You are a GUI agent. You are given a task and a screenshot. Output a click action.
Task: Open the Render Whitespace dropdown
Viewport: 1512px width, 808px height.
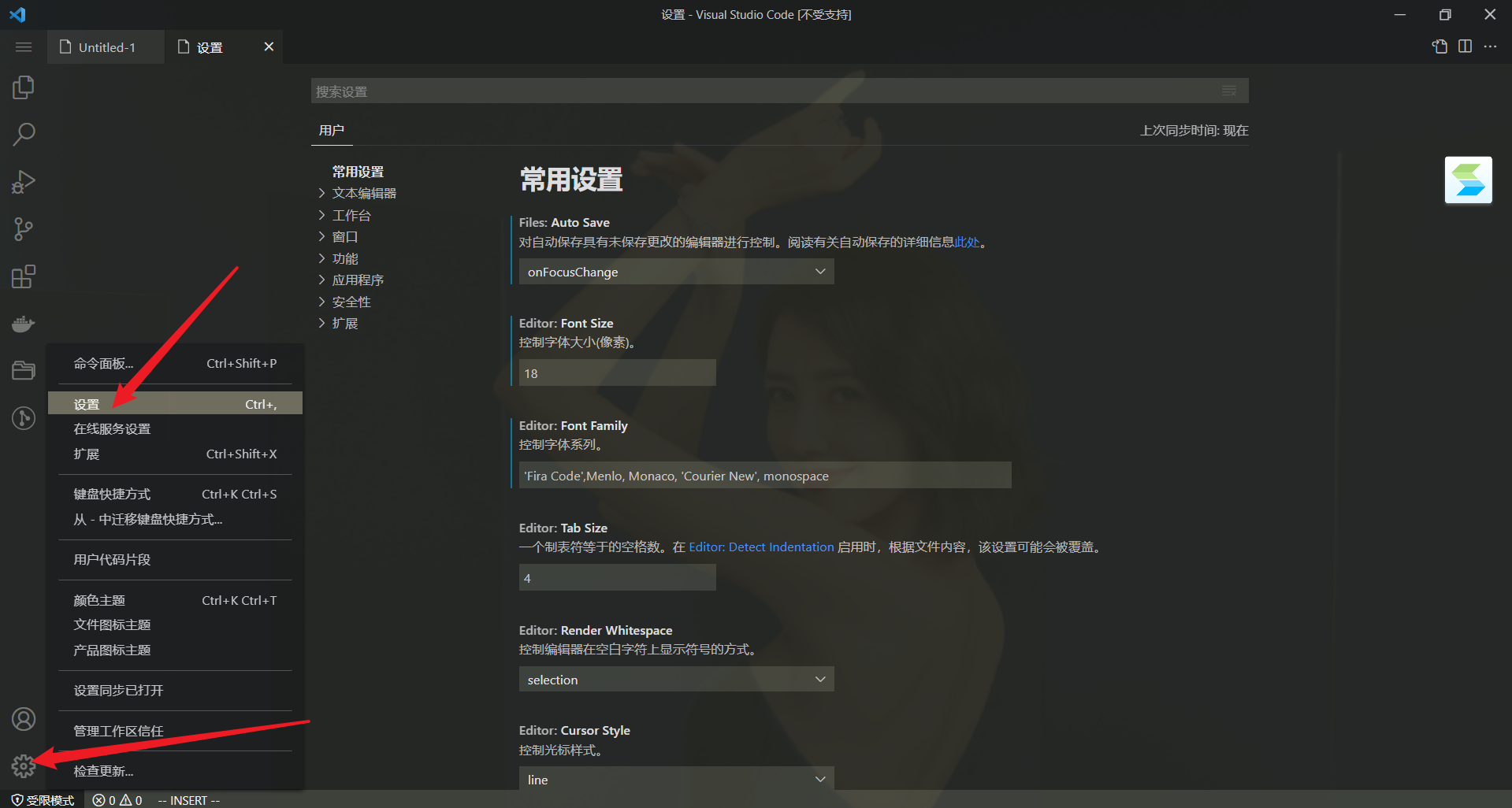[676, 680]
